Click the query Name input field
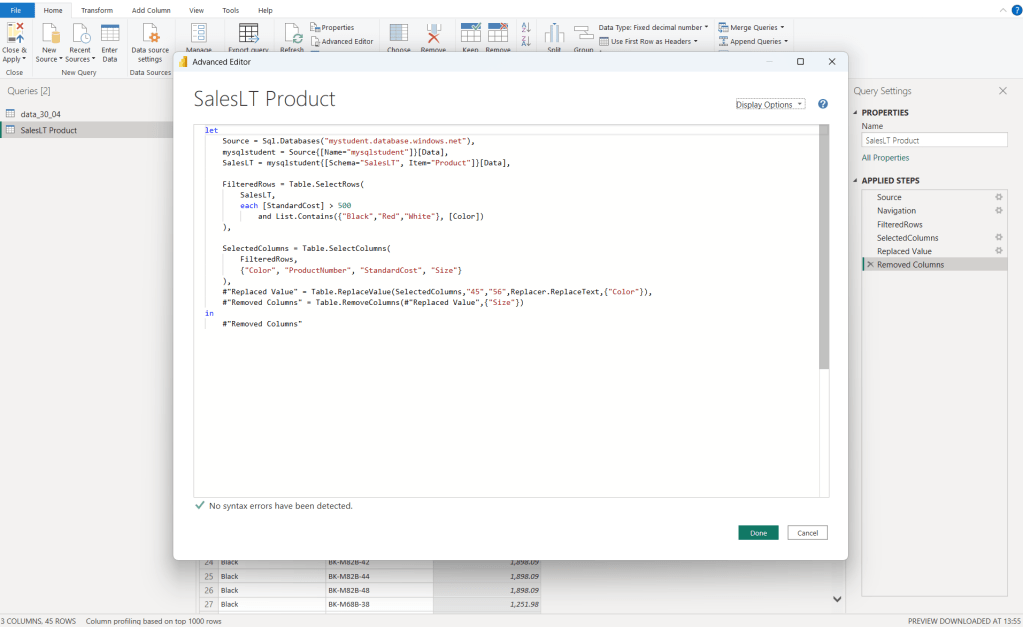The image size is (1023, 627). coord(934,141)
